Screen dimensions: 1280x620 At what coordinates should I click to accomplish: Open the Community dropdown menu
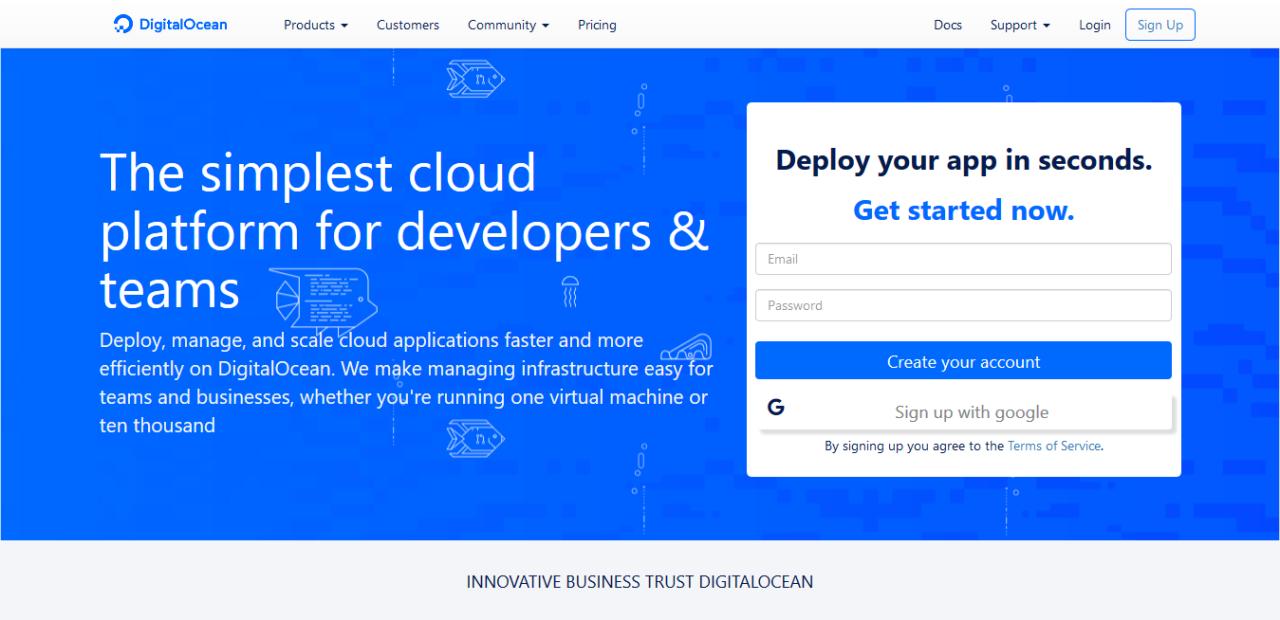508,25
